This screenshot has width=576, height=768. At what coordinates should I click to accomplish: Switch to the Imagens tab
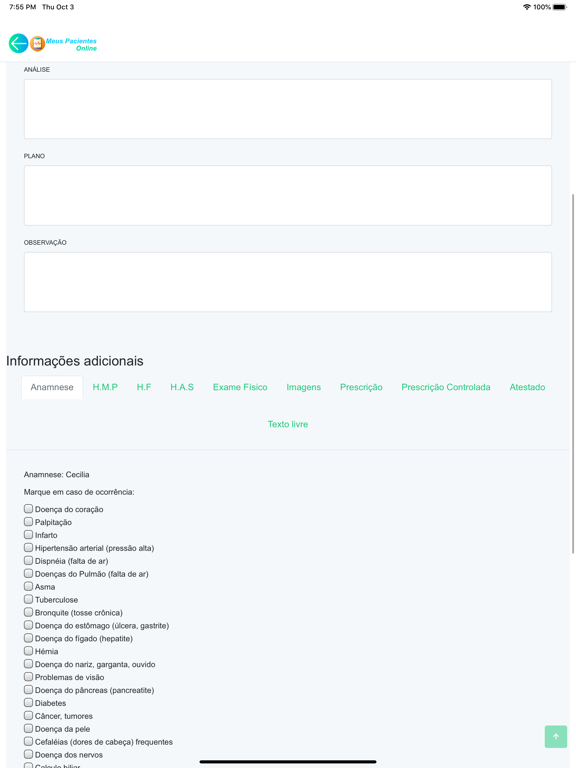pos(304,387)
